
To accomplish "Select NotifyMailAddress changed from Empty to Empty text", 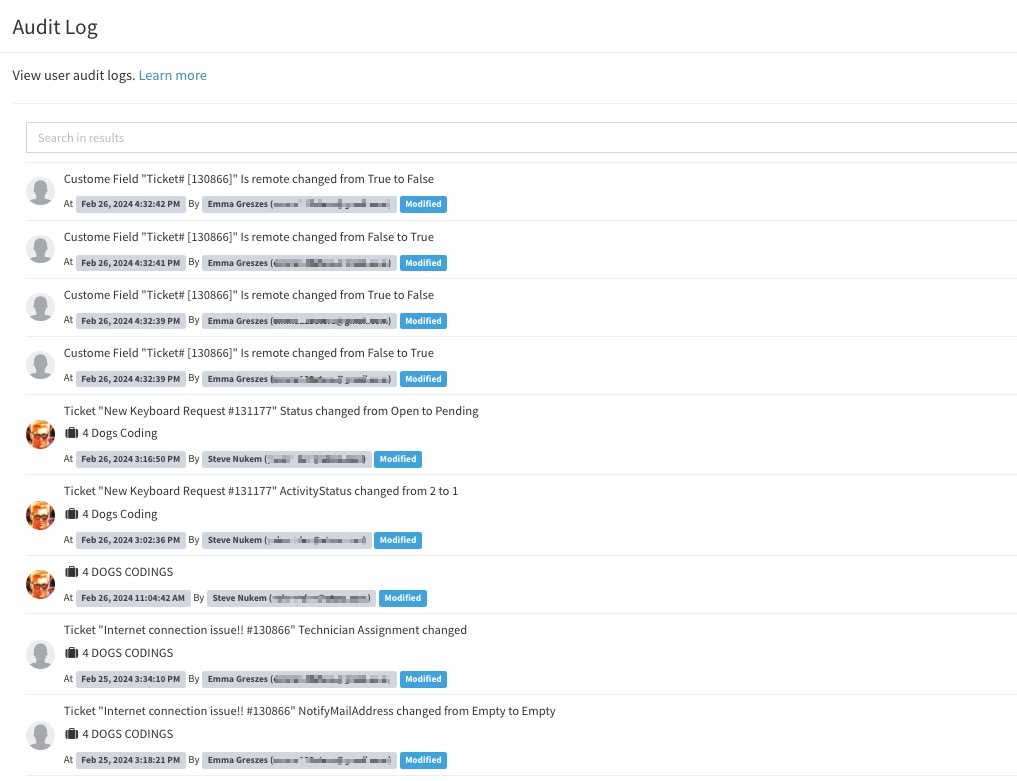I will click(x=427, y=711).
